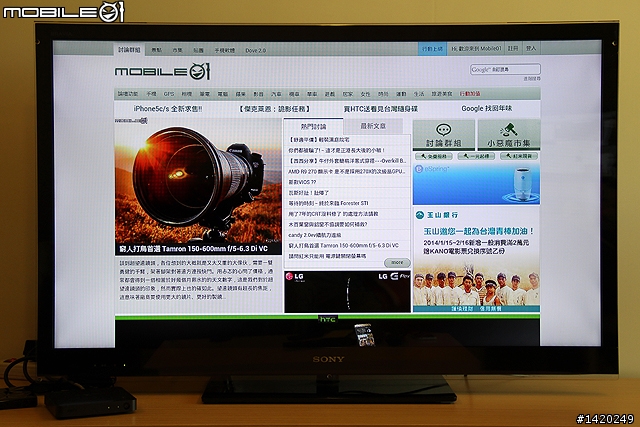Image resolution: width=640 pixels, height=427 pixels.
Task: Open the black LG G Flex ad banner
Action: pyautogui.click(x=347, y=291)
